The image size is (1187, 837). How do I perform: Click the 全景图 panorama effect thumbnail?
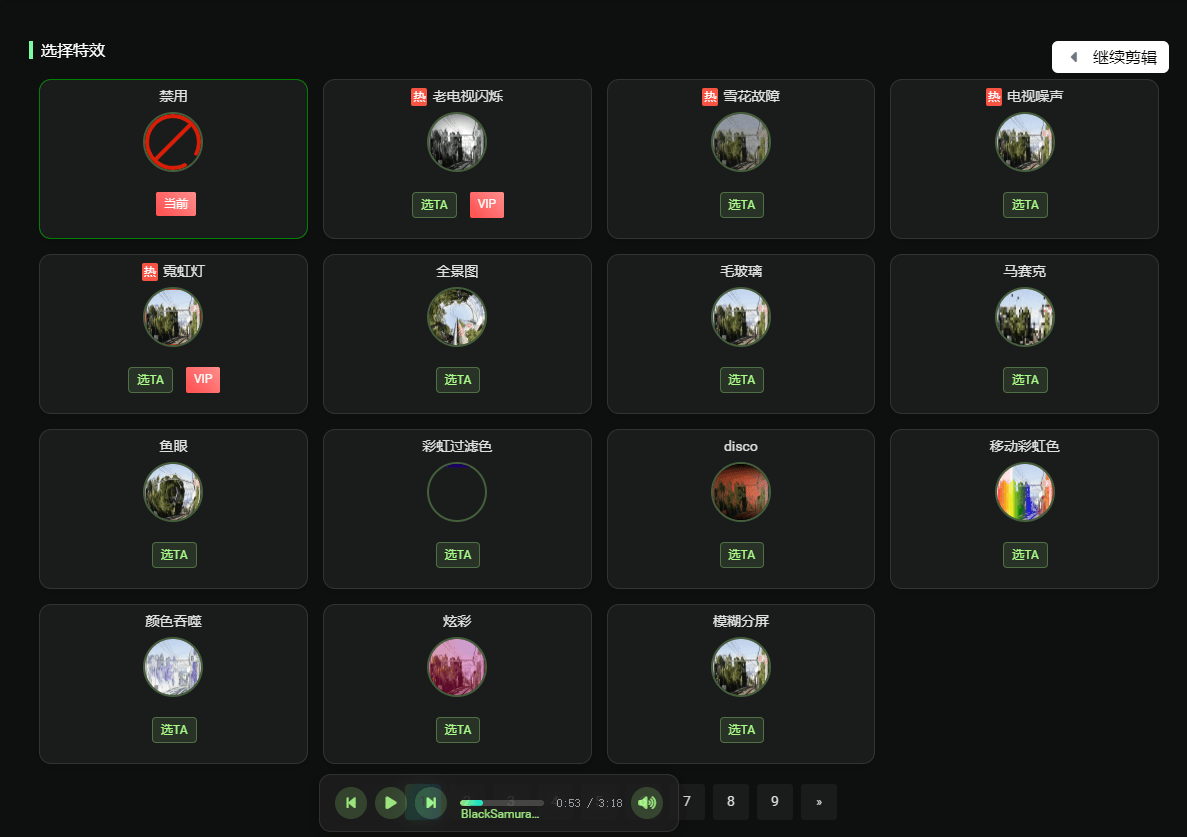tap(457, 317)
